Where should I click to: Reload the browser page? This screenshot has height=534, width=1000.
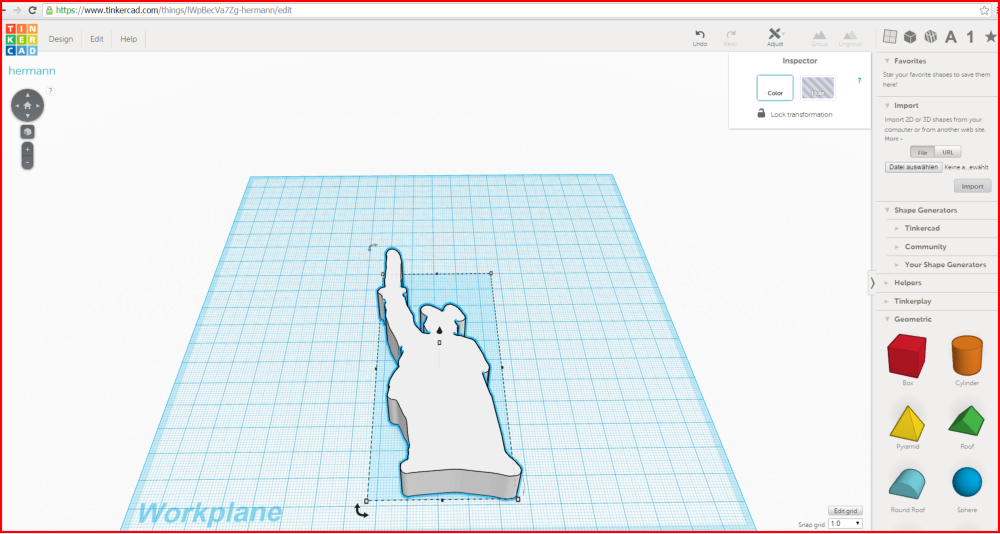click(x=33, y=11)
